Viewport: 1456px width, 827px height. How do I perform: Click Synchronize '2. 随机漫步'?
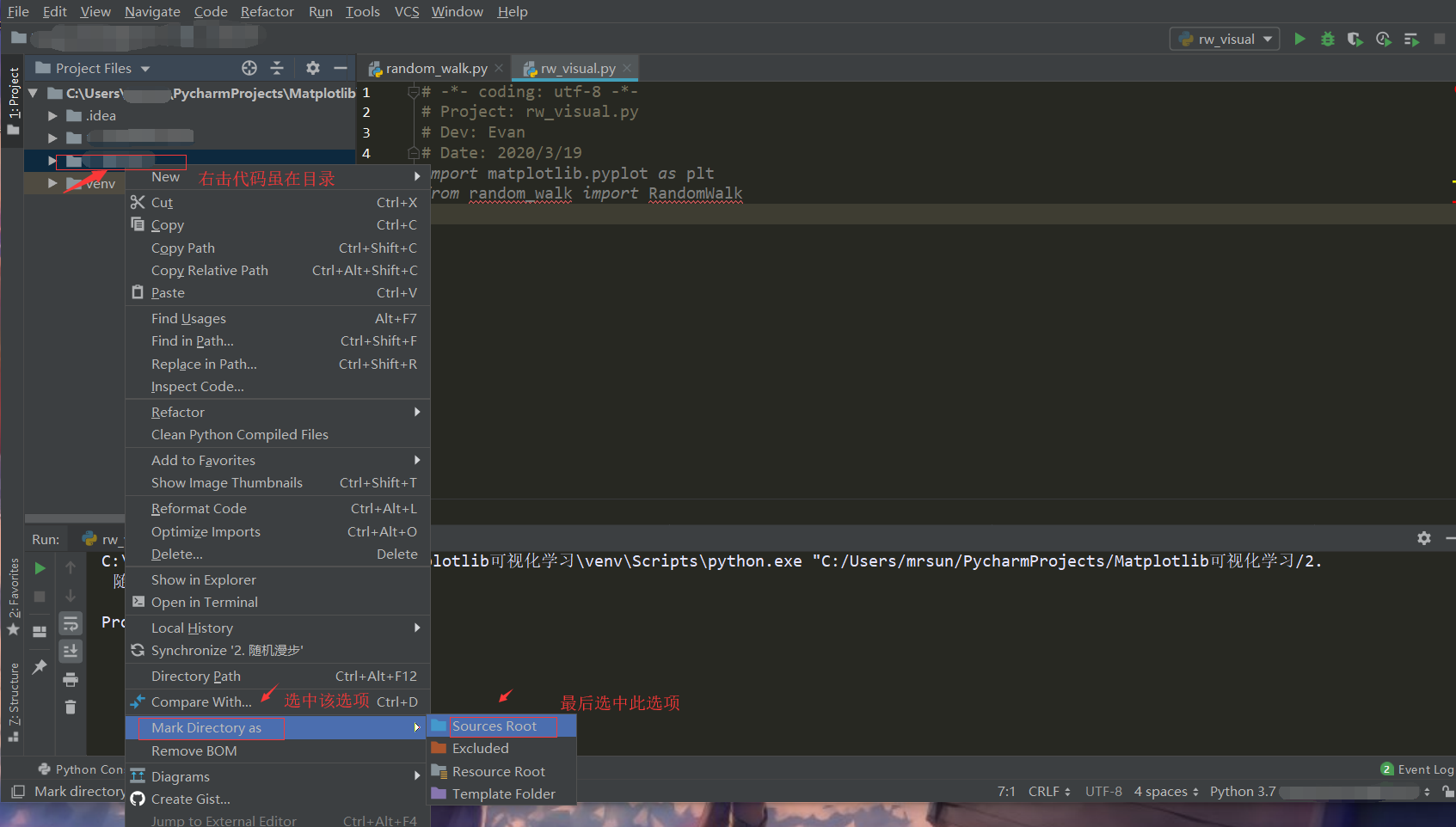pyautogui.click(x=278, y=650)
